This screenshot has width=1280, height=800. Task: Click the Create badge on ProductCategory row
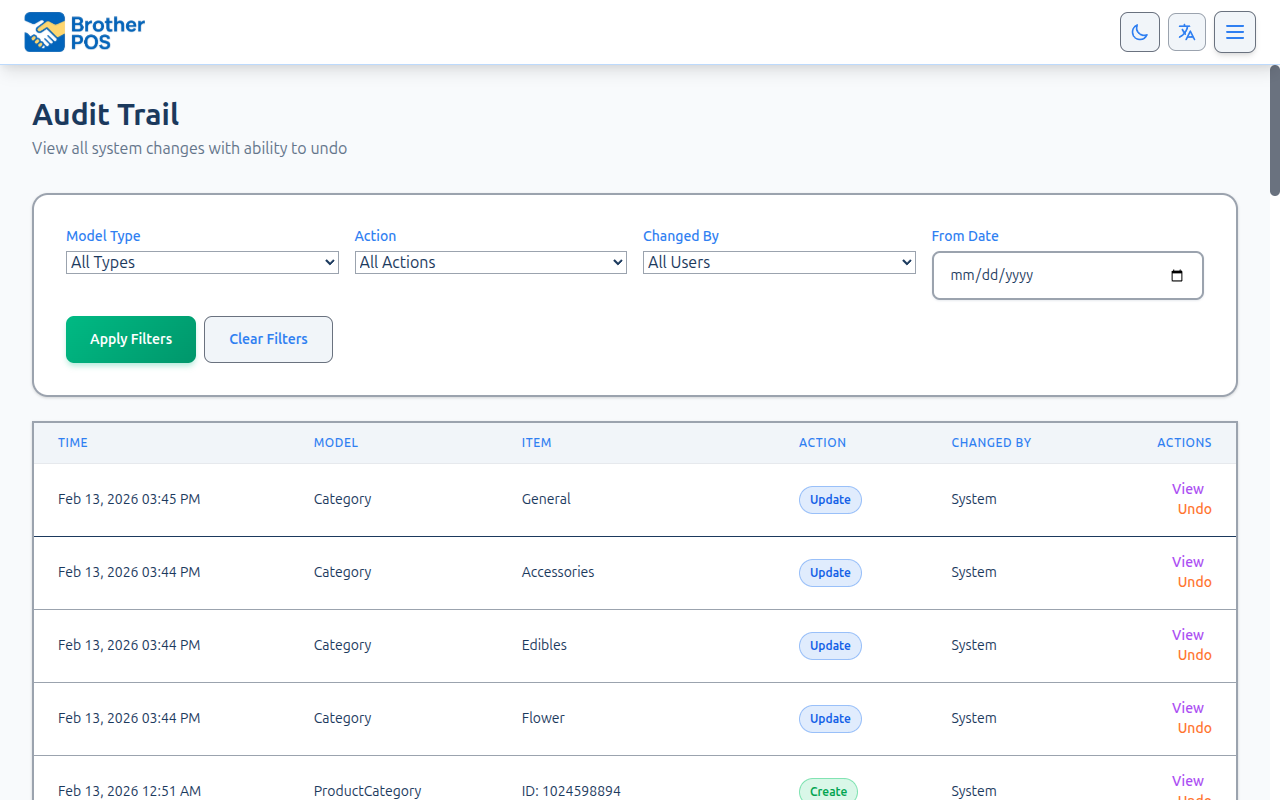(x=828, y=790)
